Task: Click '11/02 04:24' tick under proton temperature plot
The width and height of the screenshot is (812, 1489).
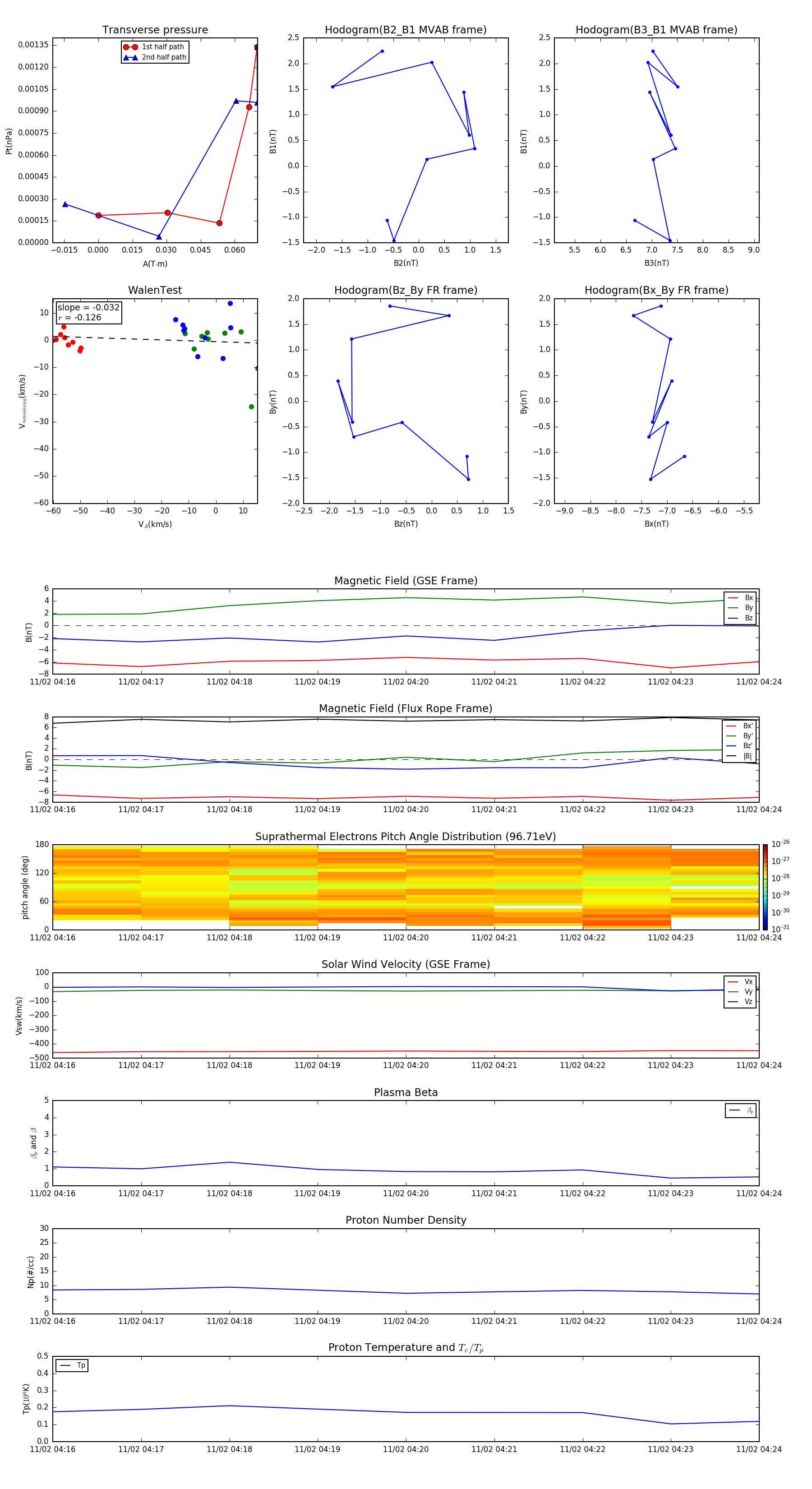Action: [x=759, y=1449]
